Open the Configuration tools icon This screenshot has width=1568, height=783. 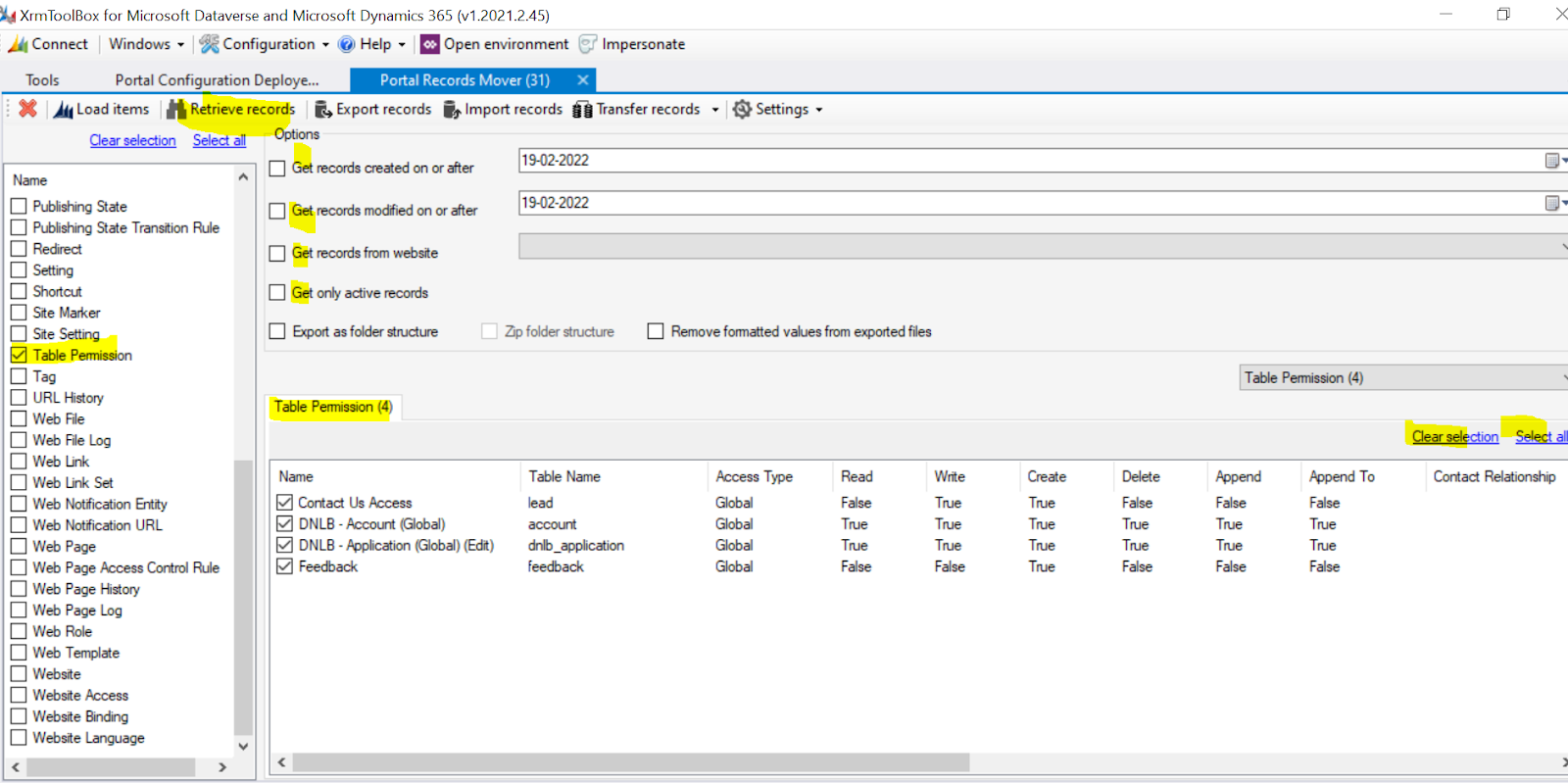[209, 44]
